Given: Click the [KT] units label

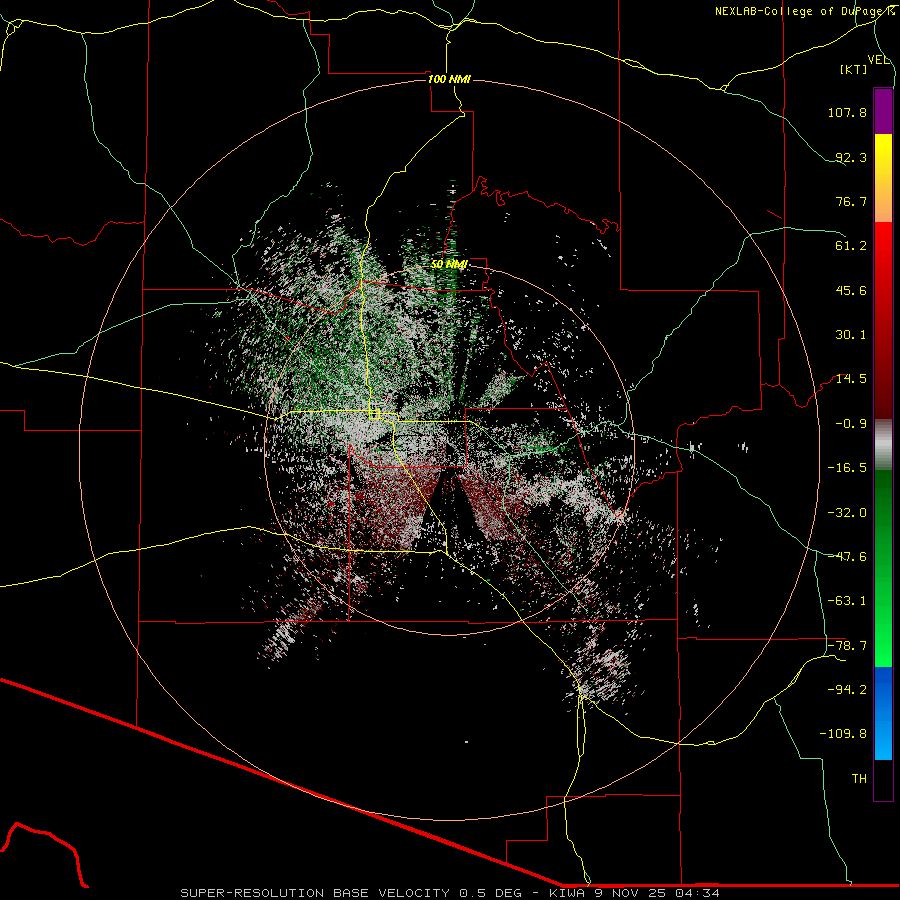Looking at the screenshot, I should [x=854, y=69].
